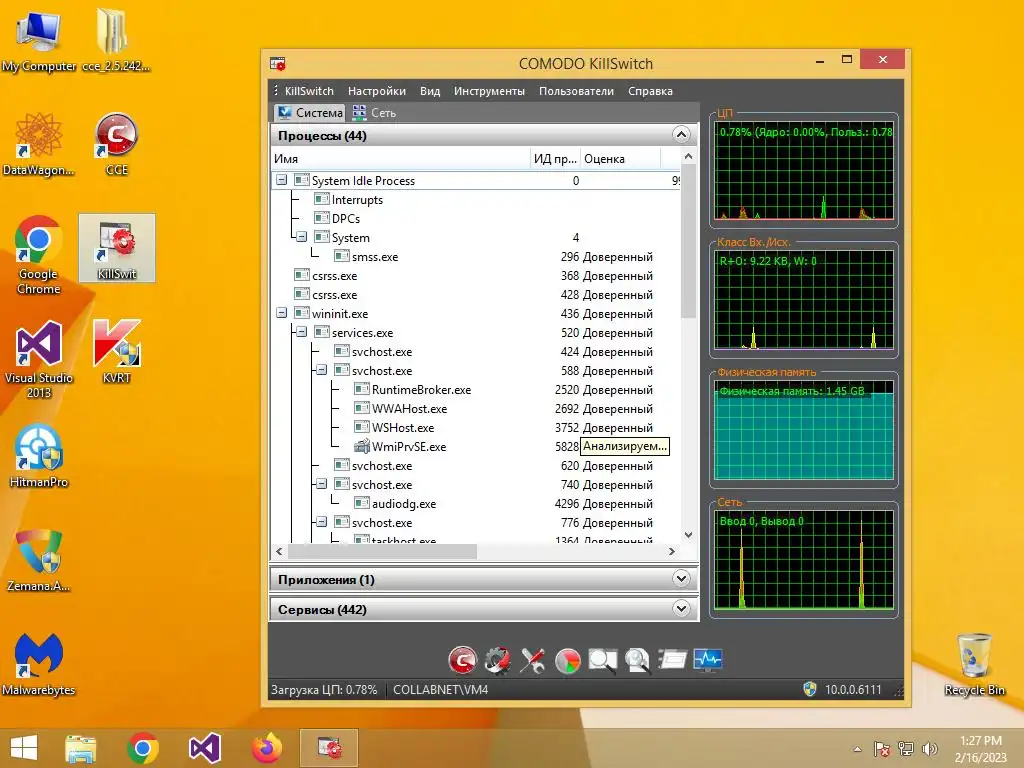Select the Система tab
The image size is (1024, 768).
click(x=310, y=113)
